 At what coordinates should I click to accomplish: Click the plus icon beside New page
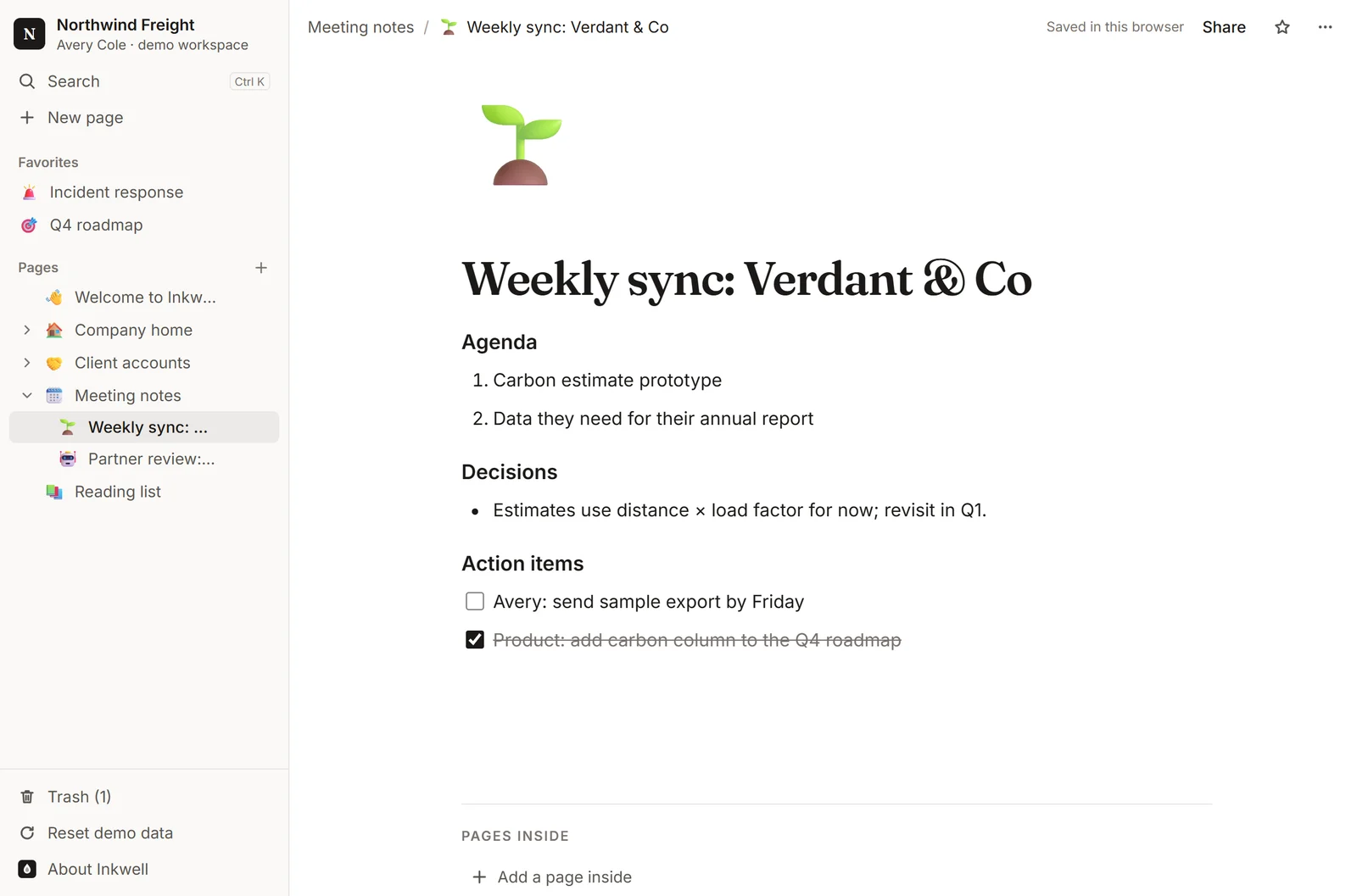point(27,118)
